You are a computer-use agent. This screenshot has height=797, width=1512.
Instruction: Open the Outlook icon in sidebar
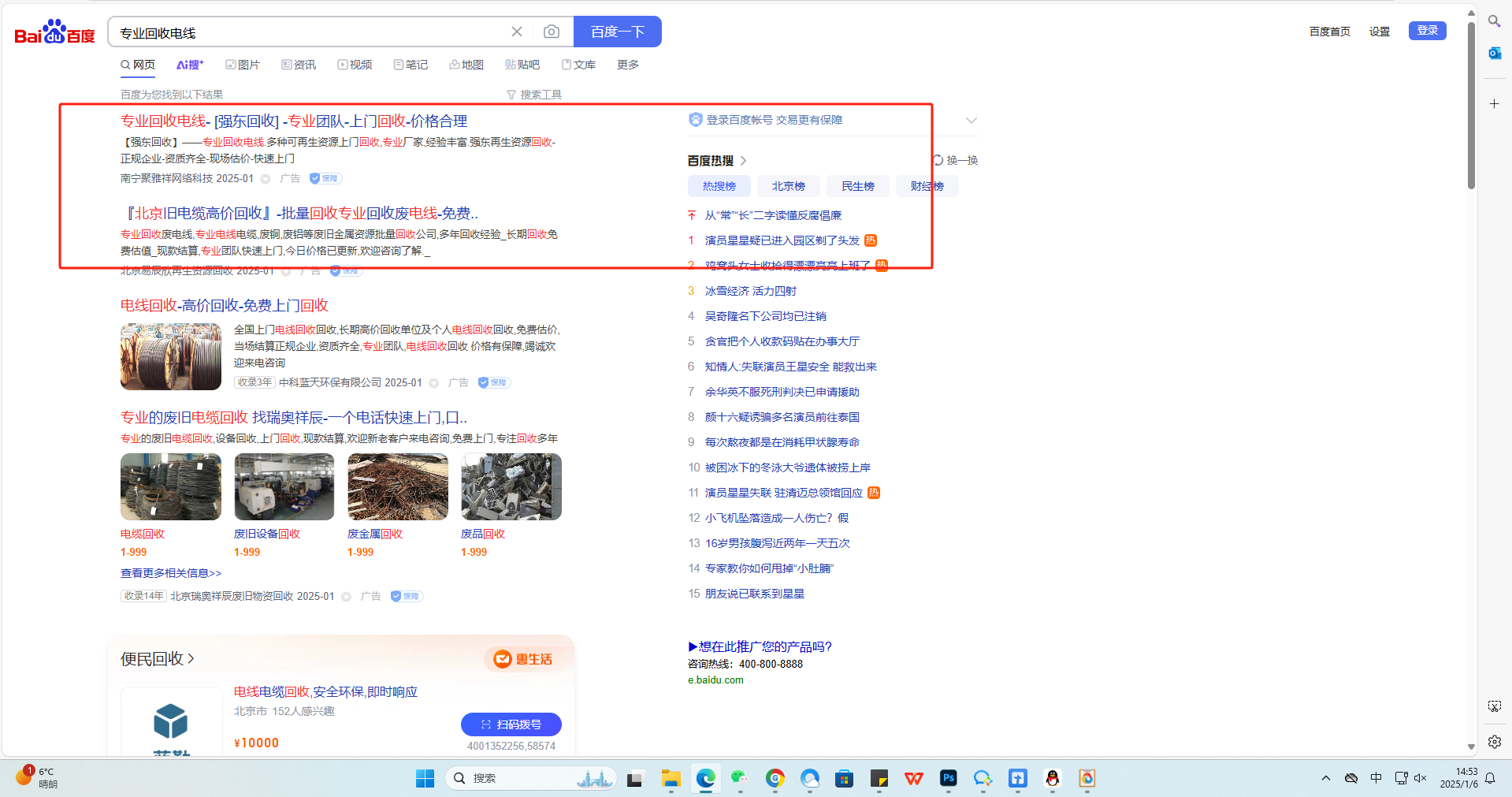1494,54
